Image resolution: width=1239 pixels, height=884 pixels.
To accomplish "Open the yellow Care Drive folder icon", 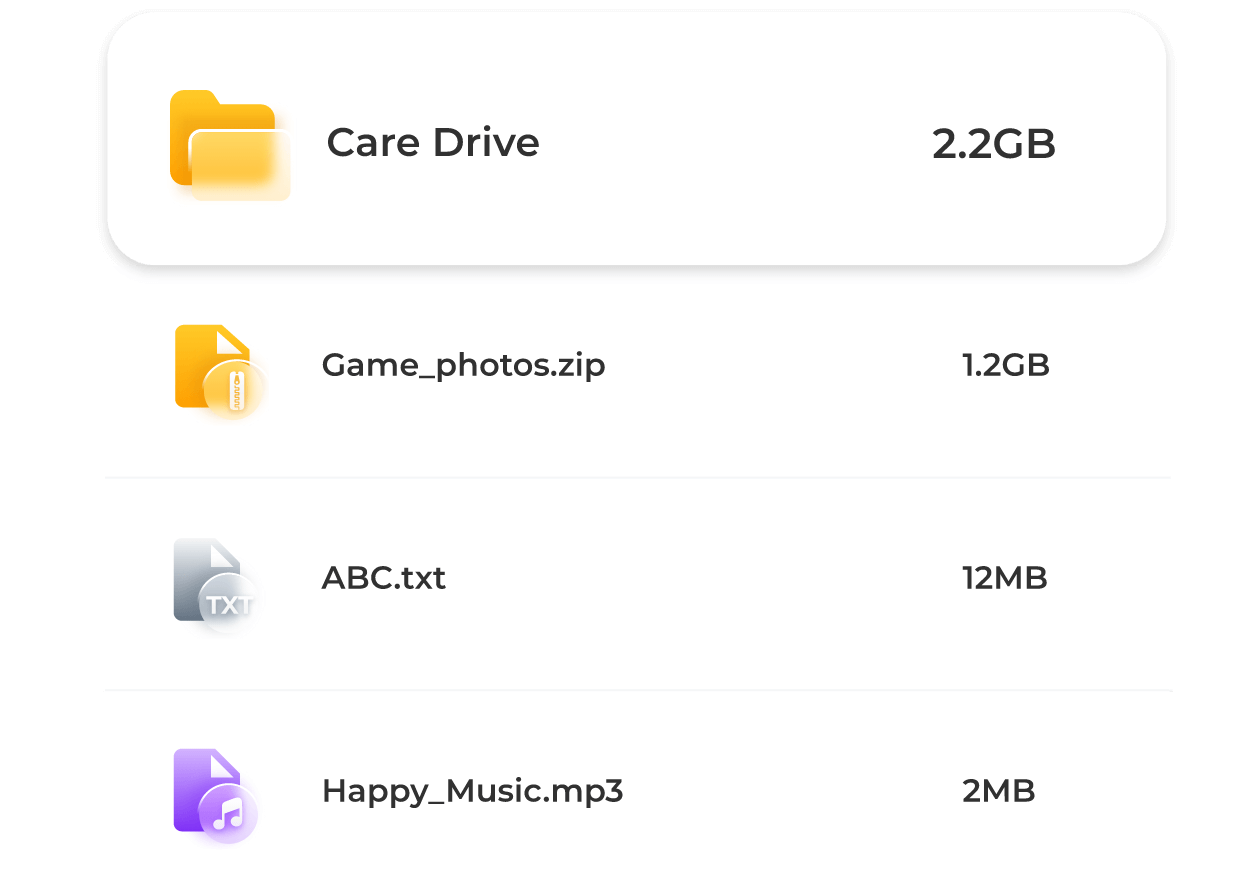I will [230, 146].
